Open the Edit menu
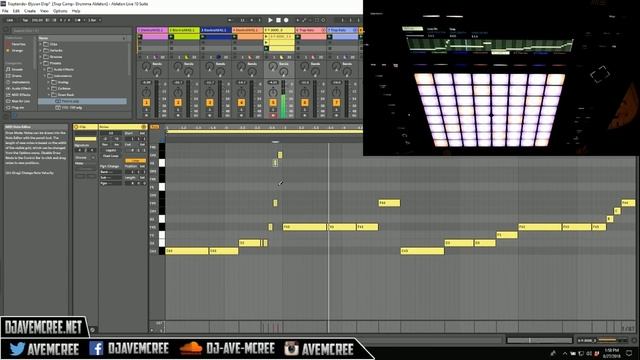Viewport: 640px width, 360px height. (x=16, y=11)
